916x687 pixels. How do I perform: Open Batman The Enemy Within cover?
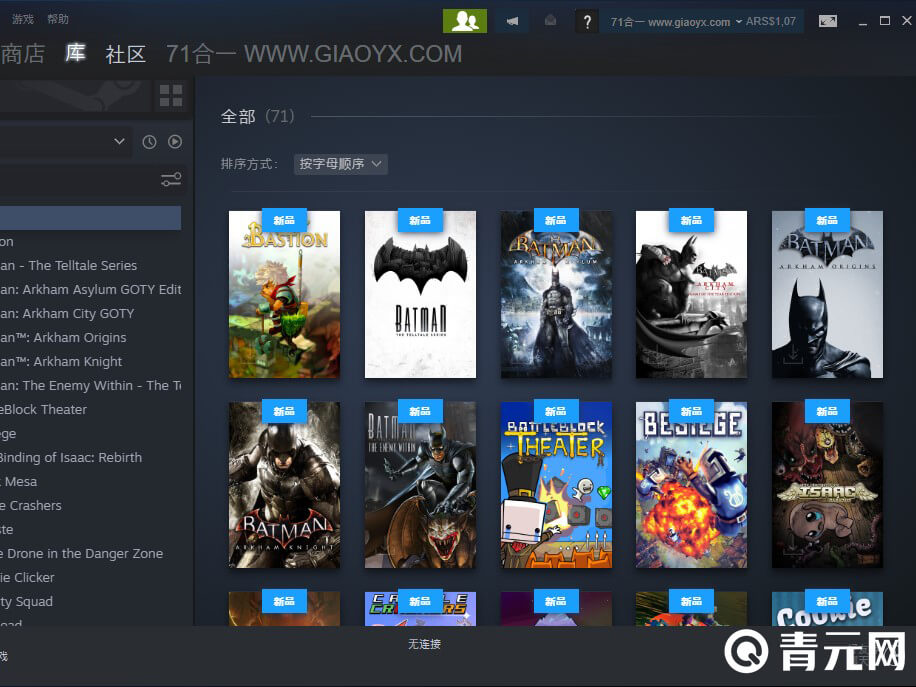420,485
